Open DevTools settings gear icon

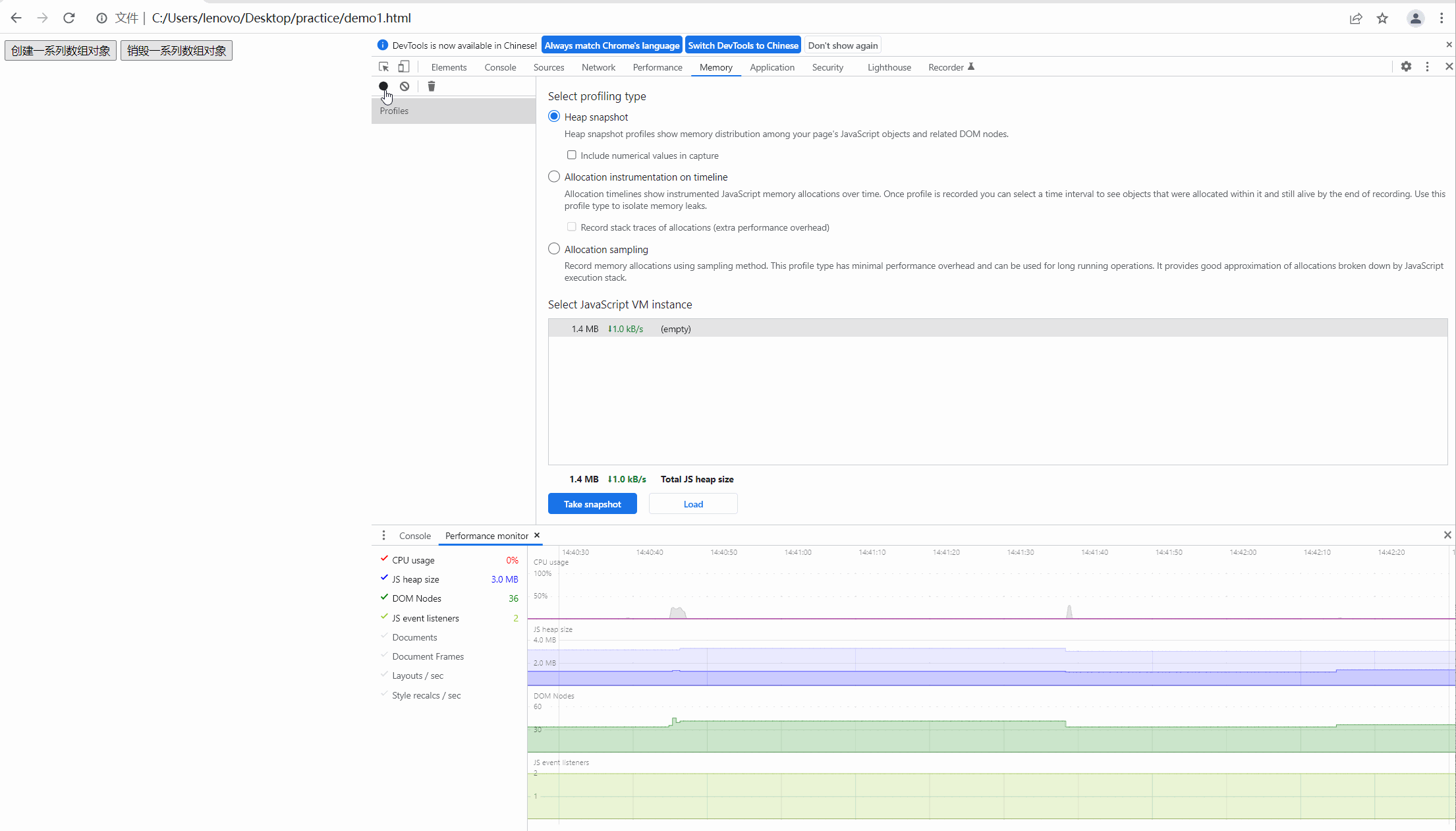point(1406,67)
